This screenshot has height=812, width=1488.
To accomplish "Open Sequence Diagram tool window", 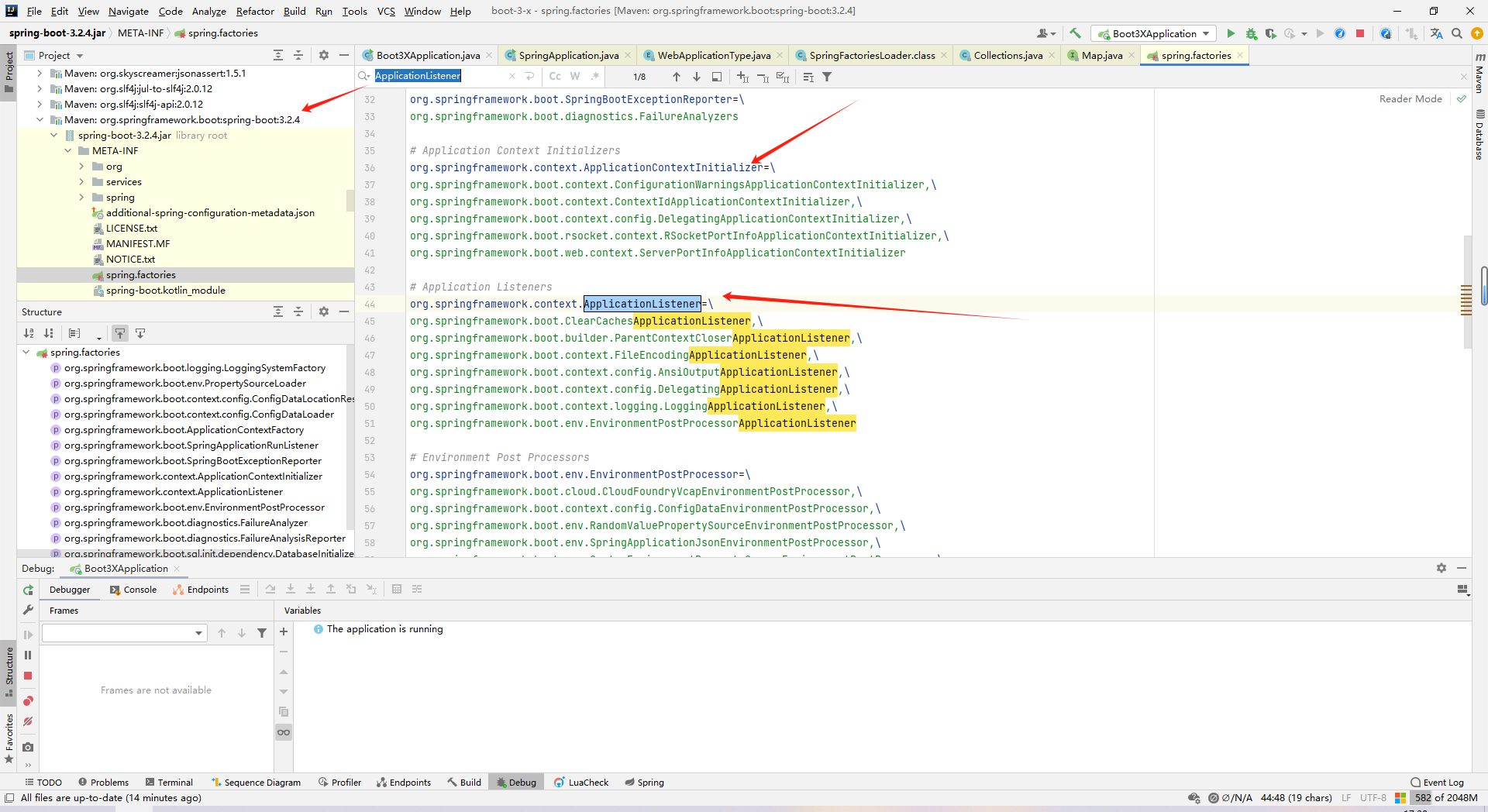I will pos(256,783).
